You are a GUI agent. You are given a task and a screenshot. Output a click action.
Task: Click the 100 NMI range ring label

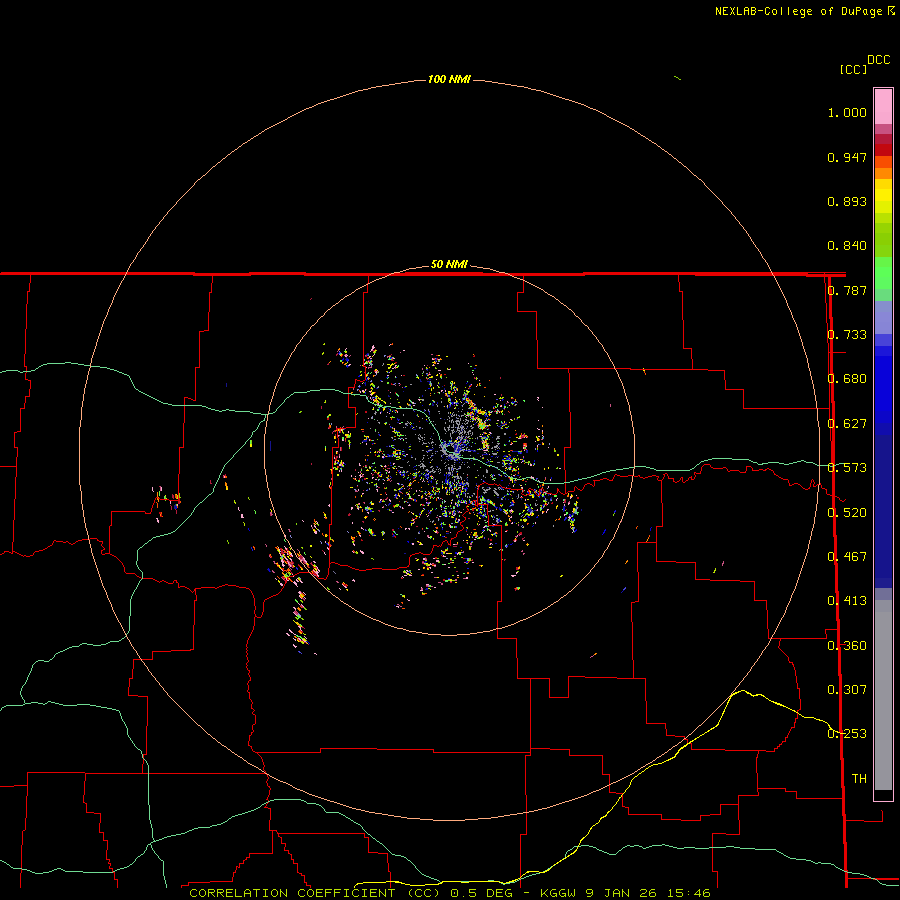coord(449,79)
